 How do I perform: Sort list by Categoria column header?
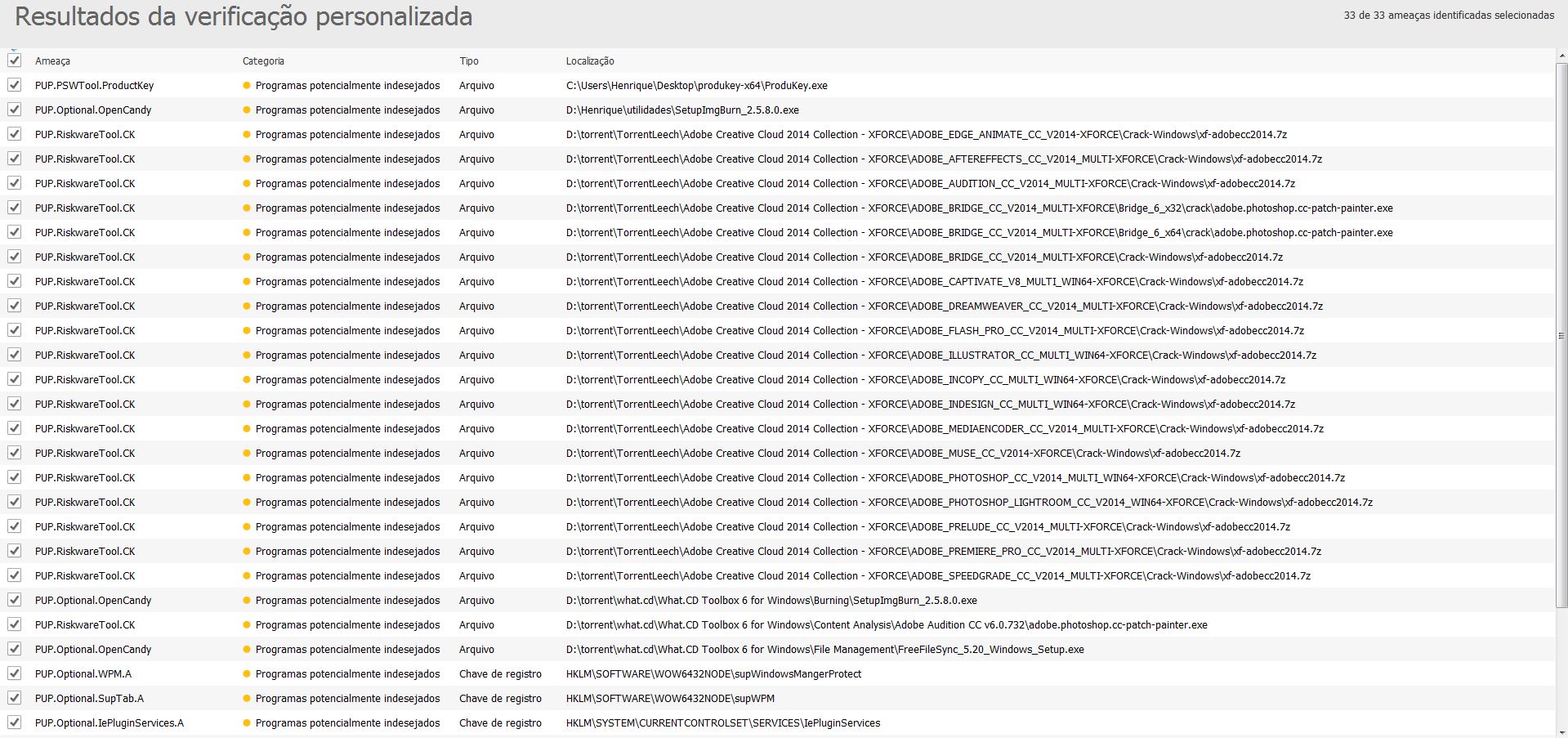click(263, 61)
